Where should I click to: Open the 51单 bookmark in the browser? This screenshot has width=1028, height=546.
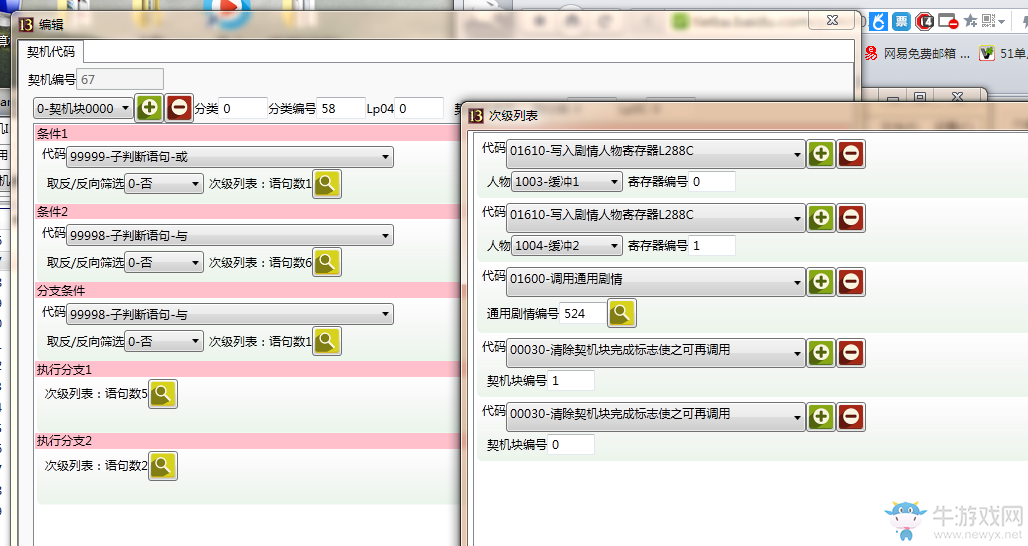click(1004, 54)
